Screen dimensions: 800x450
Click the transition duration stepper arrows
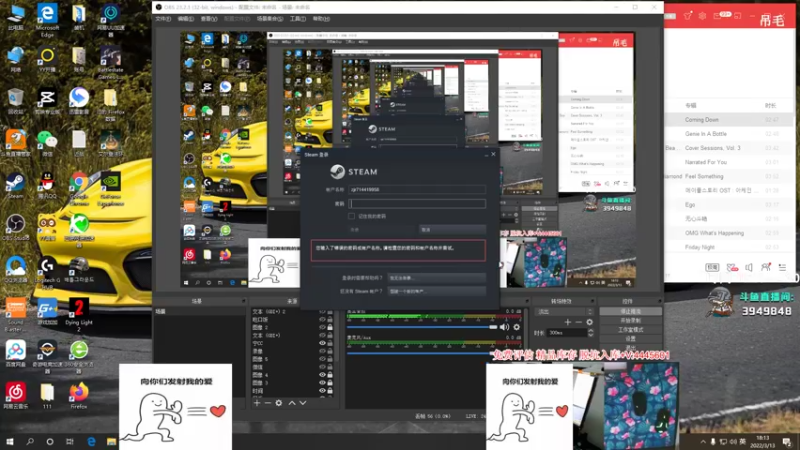click(x=591, y=333)
